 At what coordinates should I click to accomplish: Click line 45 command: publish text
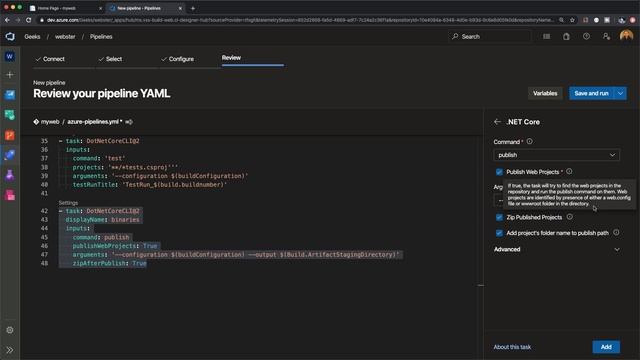101,237
